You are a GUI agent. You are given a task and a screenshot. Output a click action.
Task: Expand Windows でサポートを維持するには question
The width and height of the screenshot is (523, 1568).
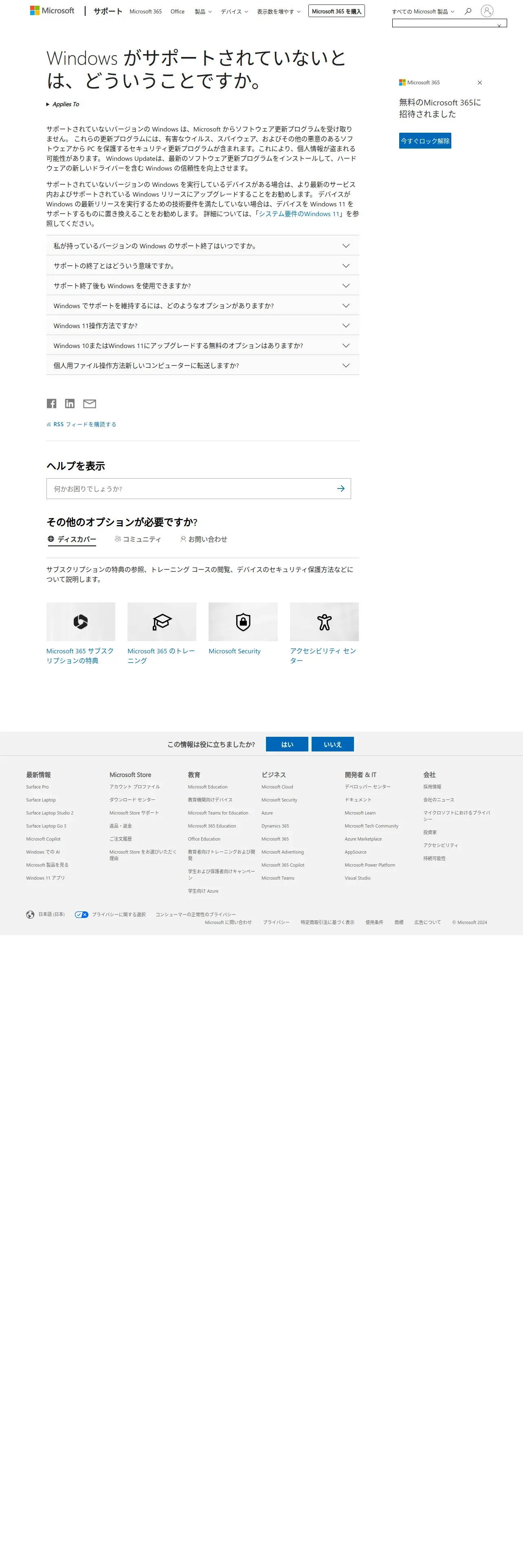[x=203, y=306]
